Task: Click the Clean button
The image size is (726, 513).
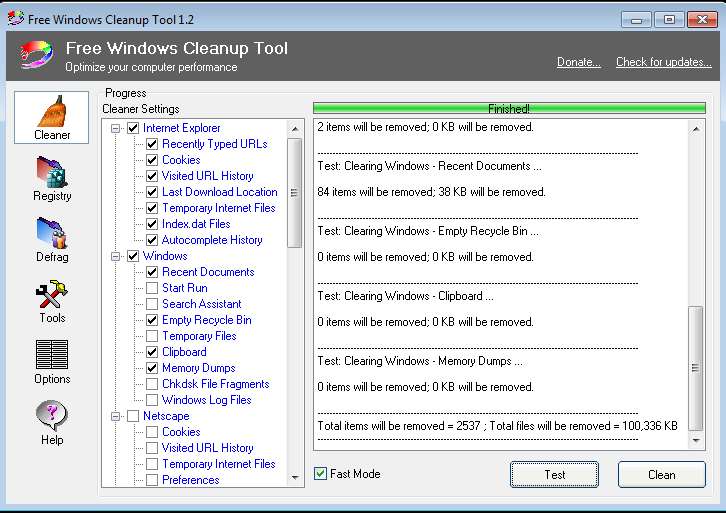Action: click(662, 475)
